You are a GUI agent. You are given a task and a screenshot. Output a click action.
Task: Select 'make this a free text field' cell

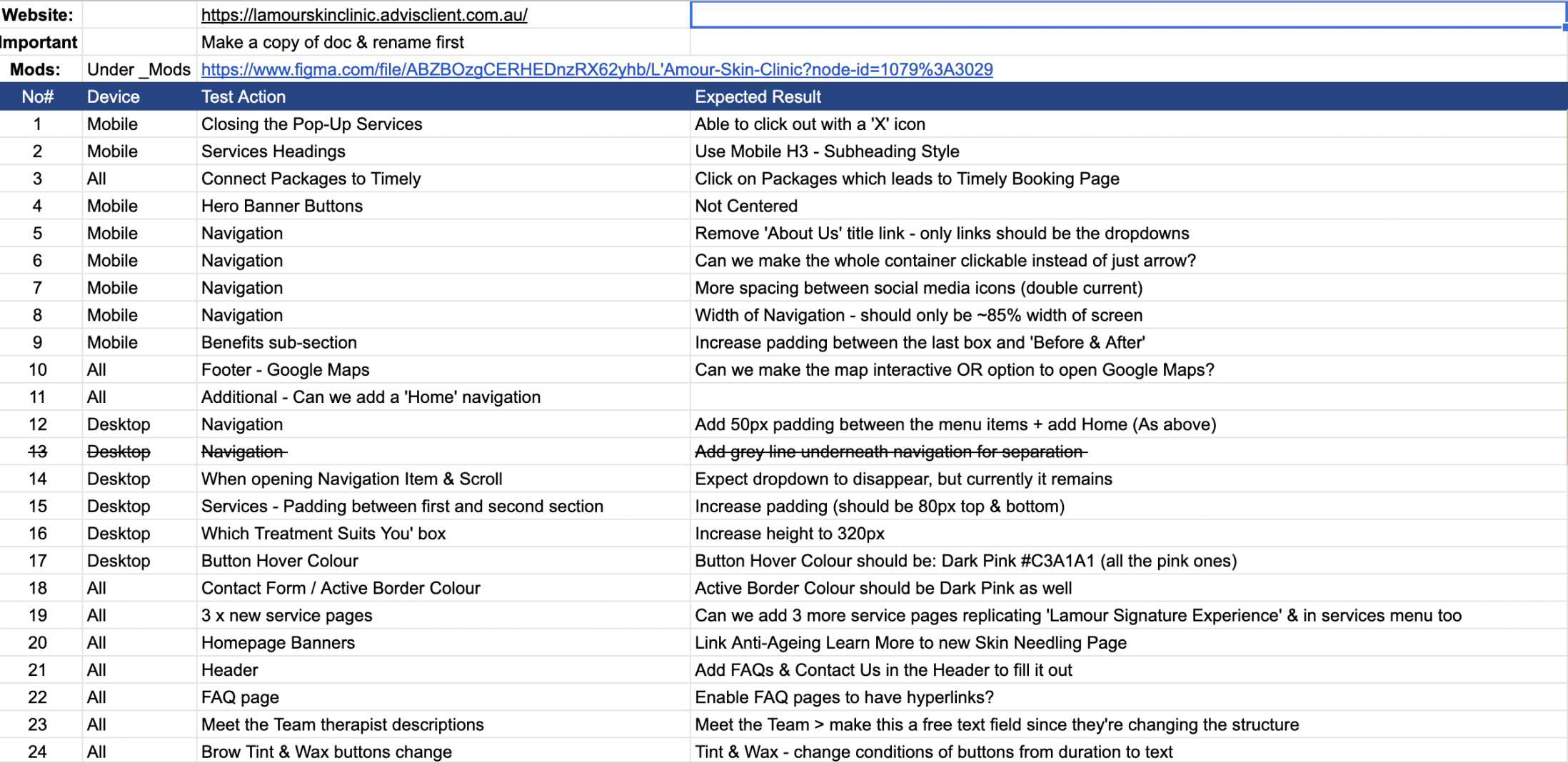1128,724
